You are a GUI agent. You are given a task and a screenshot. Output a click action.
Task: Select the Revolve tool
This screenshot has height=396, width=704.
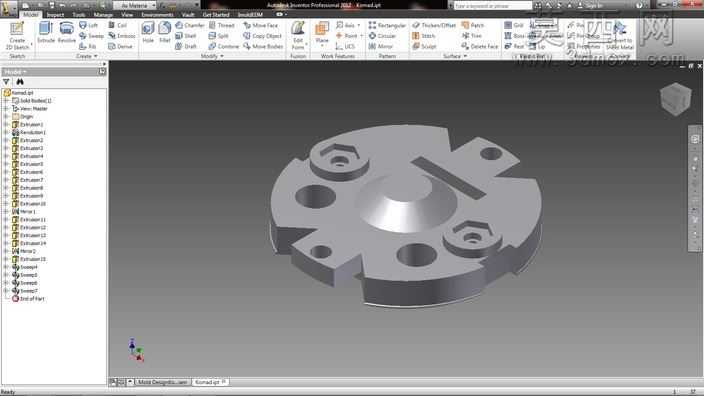[x=66, y=33]
